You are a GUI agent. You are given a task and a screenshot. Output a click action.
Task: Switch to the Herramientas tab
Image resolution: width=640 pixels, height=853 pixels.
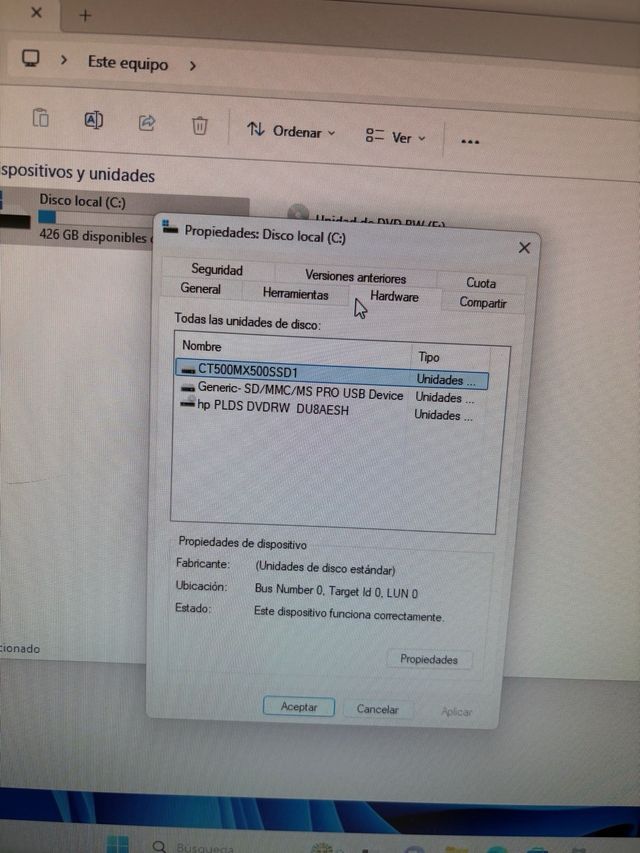pyautogui.click(x=296, y=294)
